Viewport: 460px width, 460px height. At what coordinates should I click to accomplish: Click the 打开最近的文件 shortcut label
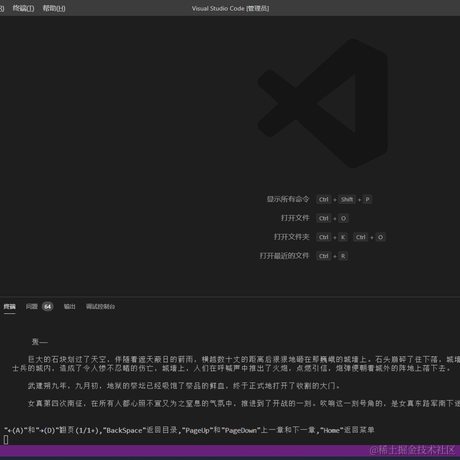(285, 256)
